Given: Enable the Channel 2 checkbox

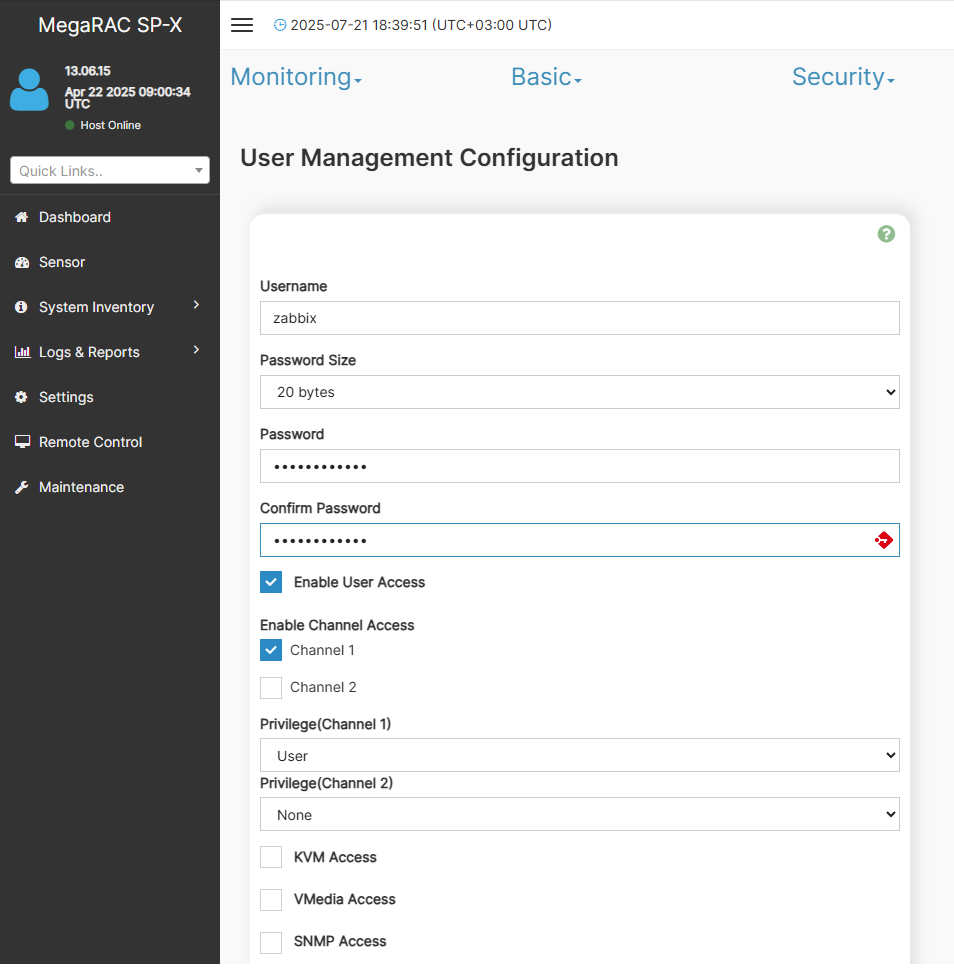Looking at the screenshot, I should (271, 688).
